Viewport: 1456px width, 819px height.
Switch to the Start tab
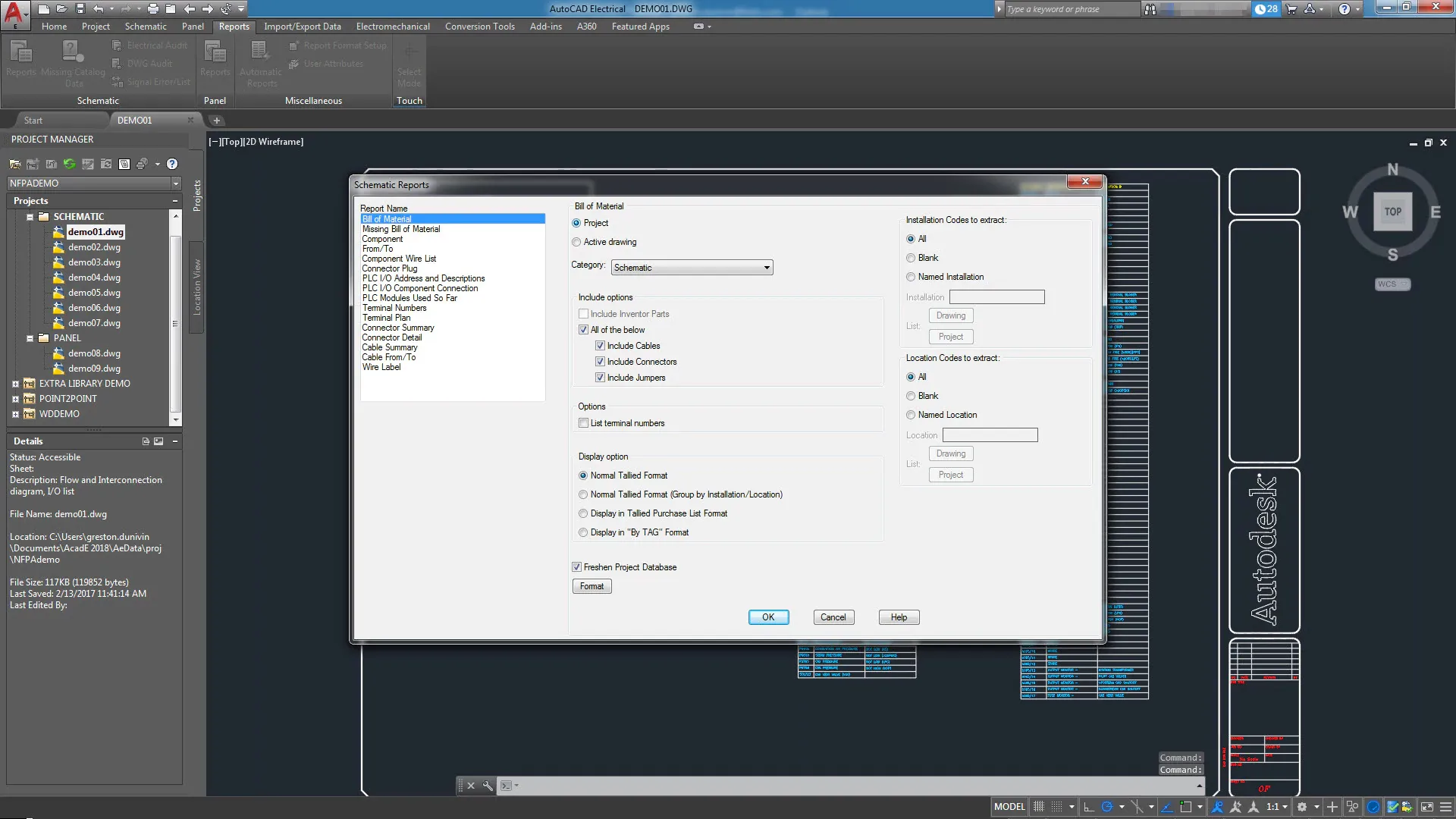click(33, 120)
